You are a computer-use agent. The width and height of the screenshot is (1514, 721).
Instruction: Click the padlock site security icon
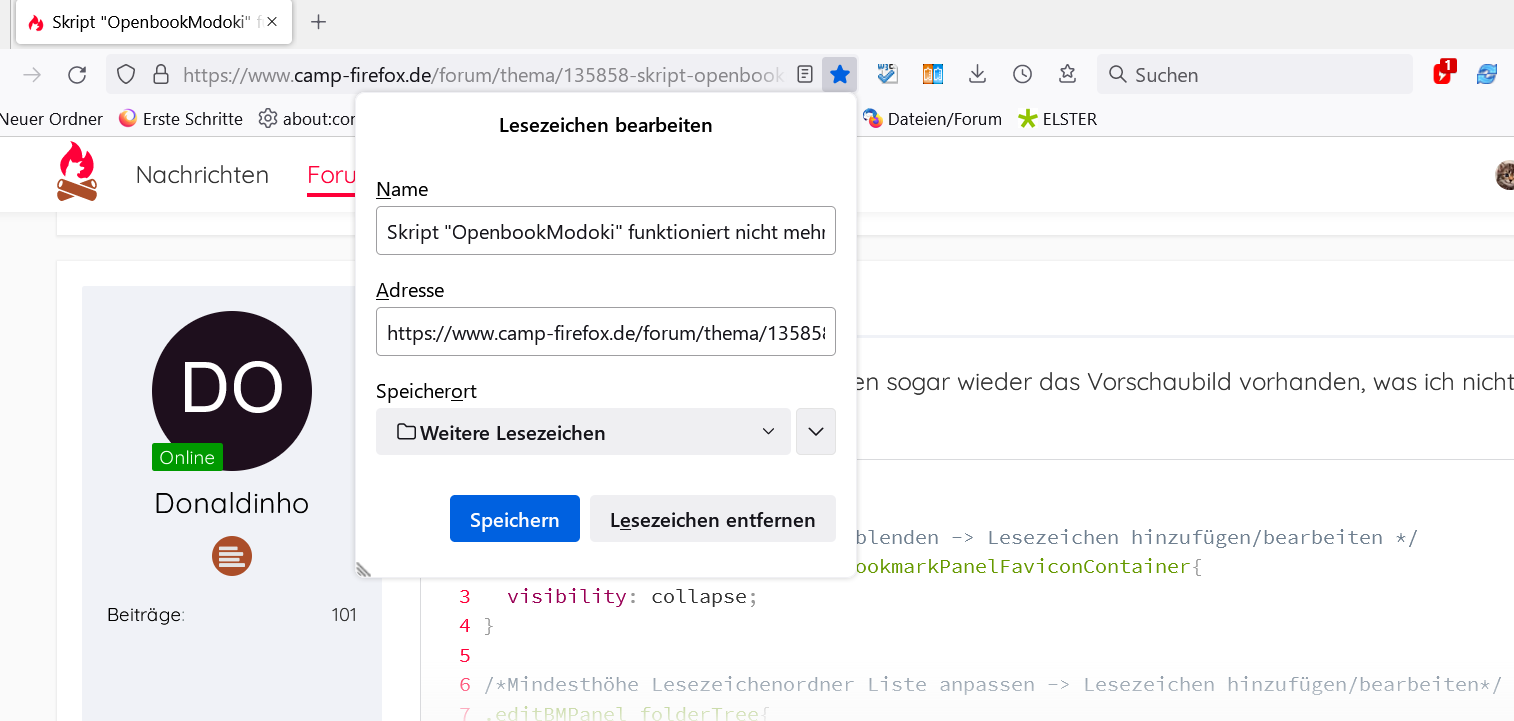click(160, 75)
